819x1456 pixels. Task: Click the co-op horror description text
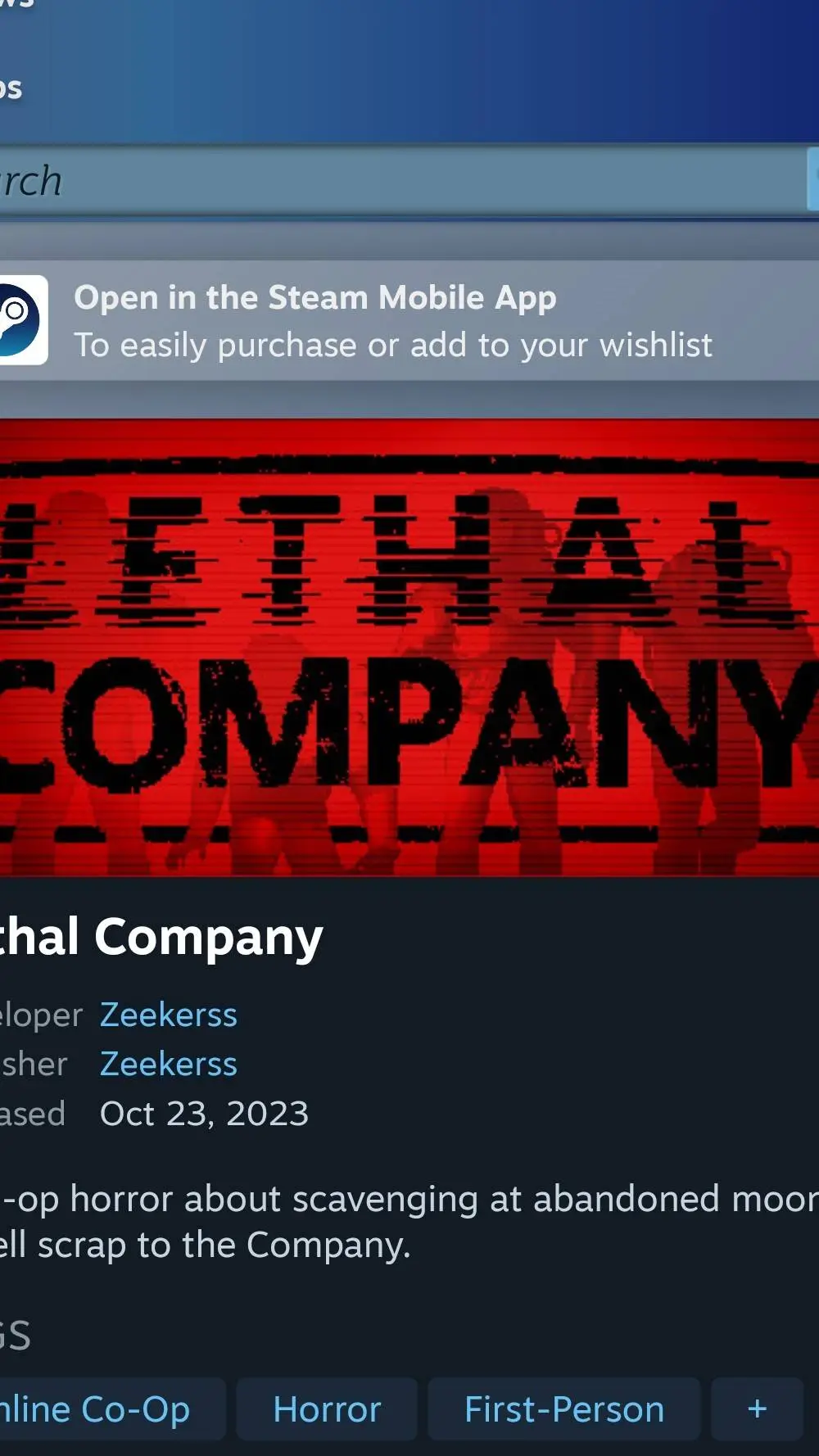point(409,1222)
